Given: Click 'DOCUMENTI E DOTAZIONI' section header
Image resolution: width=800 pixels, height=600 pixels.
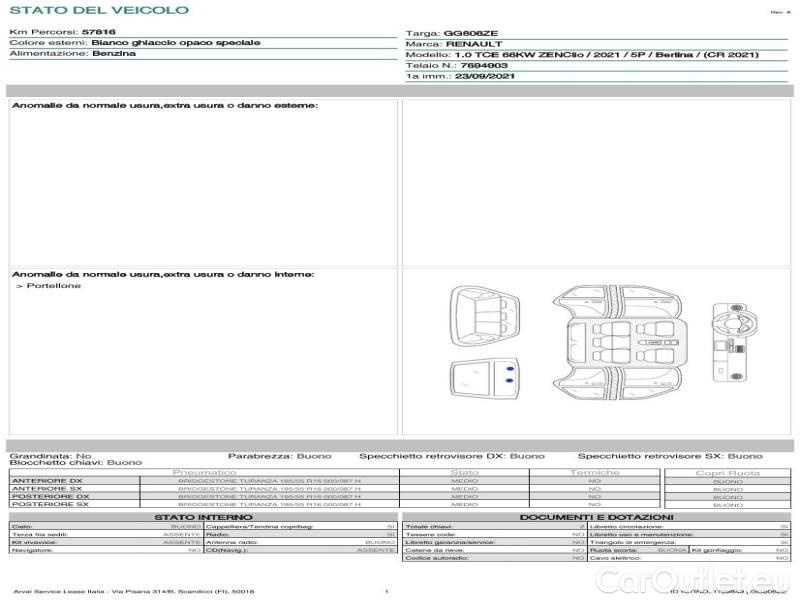Looking at the screenshot, I should point(596,517).
